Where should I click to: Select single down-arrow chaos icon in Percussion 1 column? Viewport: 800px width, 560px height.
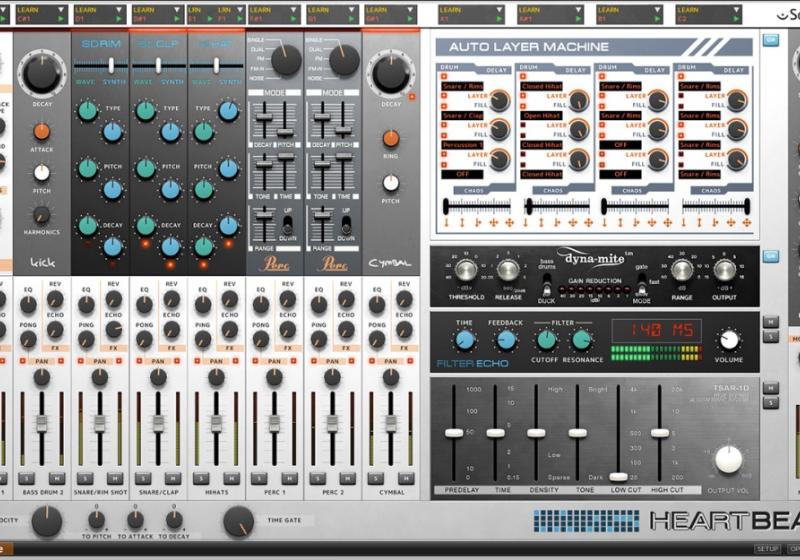point(446,223)
